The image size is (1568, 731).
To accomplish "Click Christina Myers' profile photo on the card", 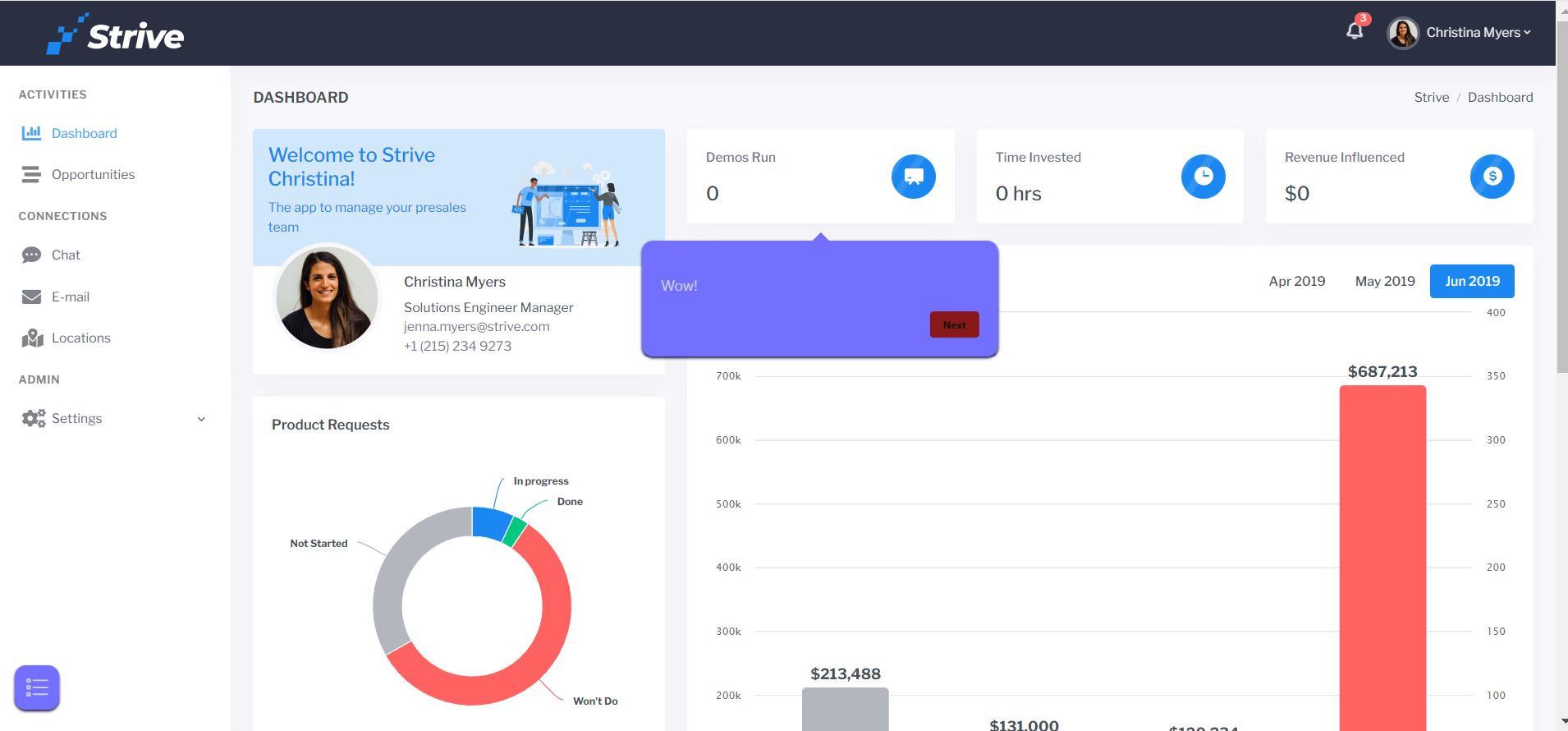I will (x=327, y=297).
